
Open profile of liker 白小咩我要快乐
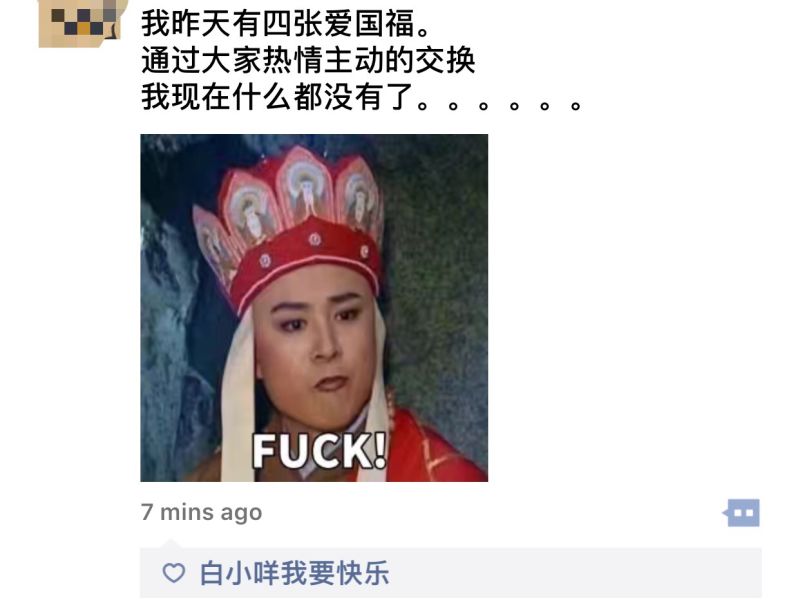click(x=294, y=573)
